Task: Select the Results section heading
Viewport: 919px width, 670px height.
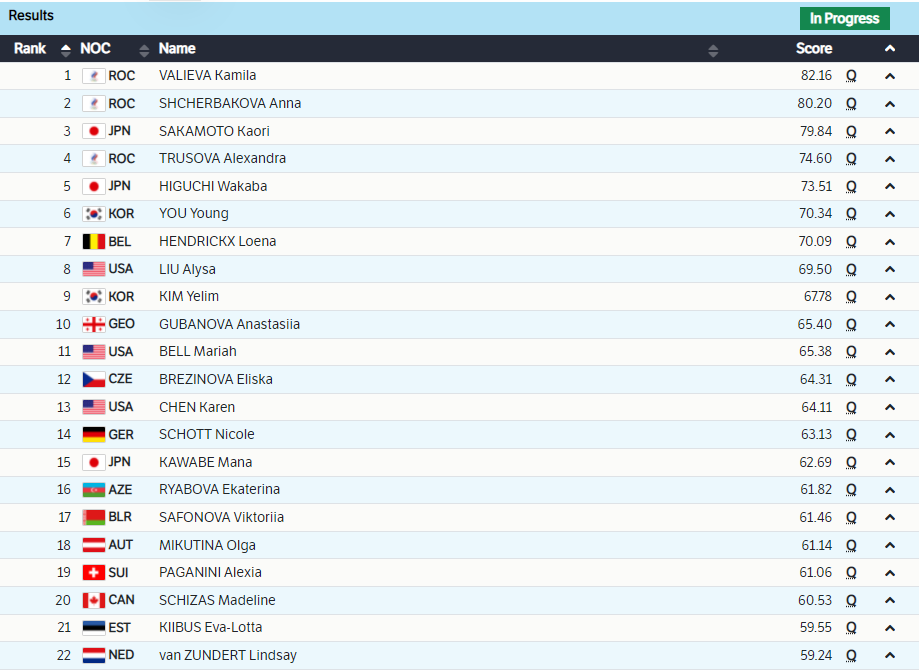Action: (x=31, y=16)
